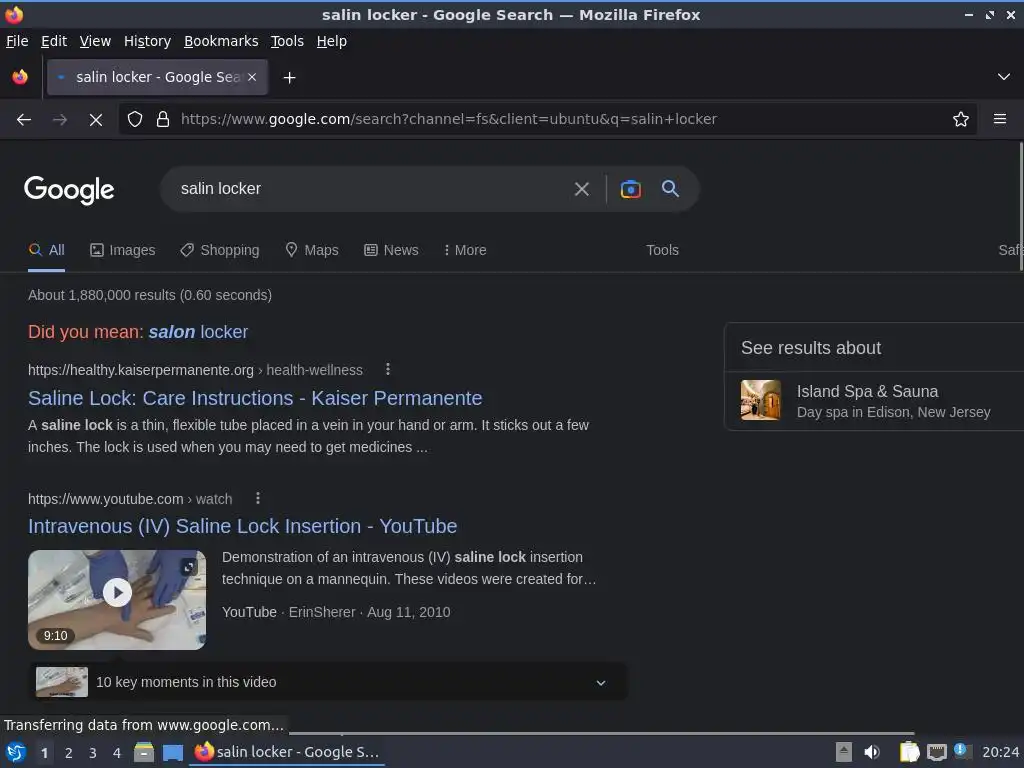Open the Edit menu

click(54, 41)
